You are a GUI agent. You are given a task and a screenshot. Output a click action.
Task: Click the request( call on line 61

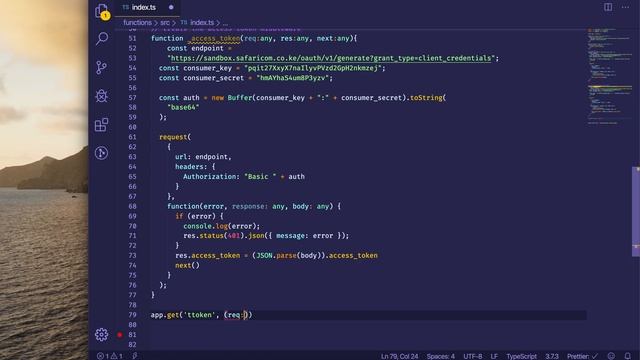pos(175,137)
